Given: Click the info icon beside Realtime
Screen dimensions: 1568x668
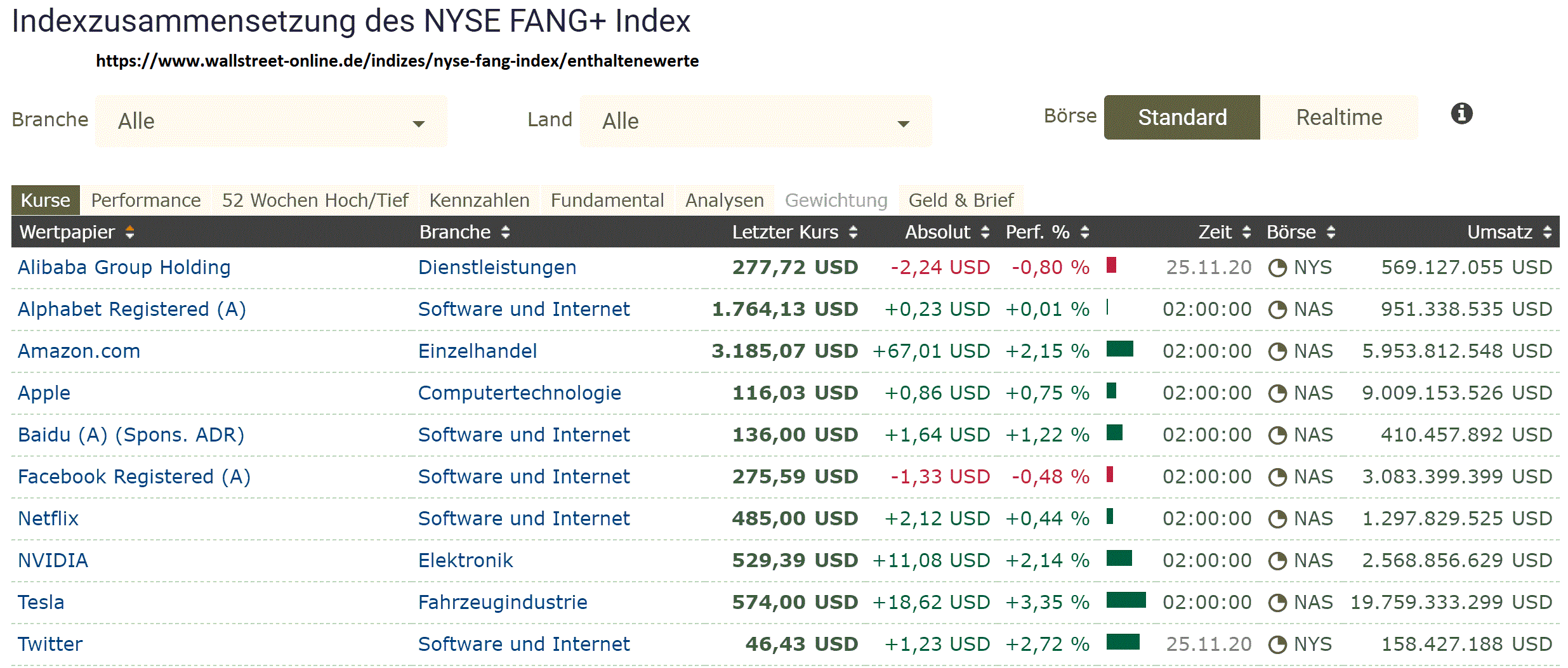Looking at the screenshot, I should (x=1461, y=114).
